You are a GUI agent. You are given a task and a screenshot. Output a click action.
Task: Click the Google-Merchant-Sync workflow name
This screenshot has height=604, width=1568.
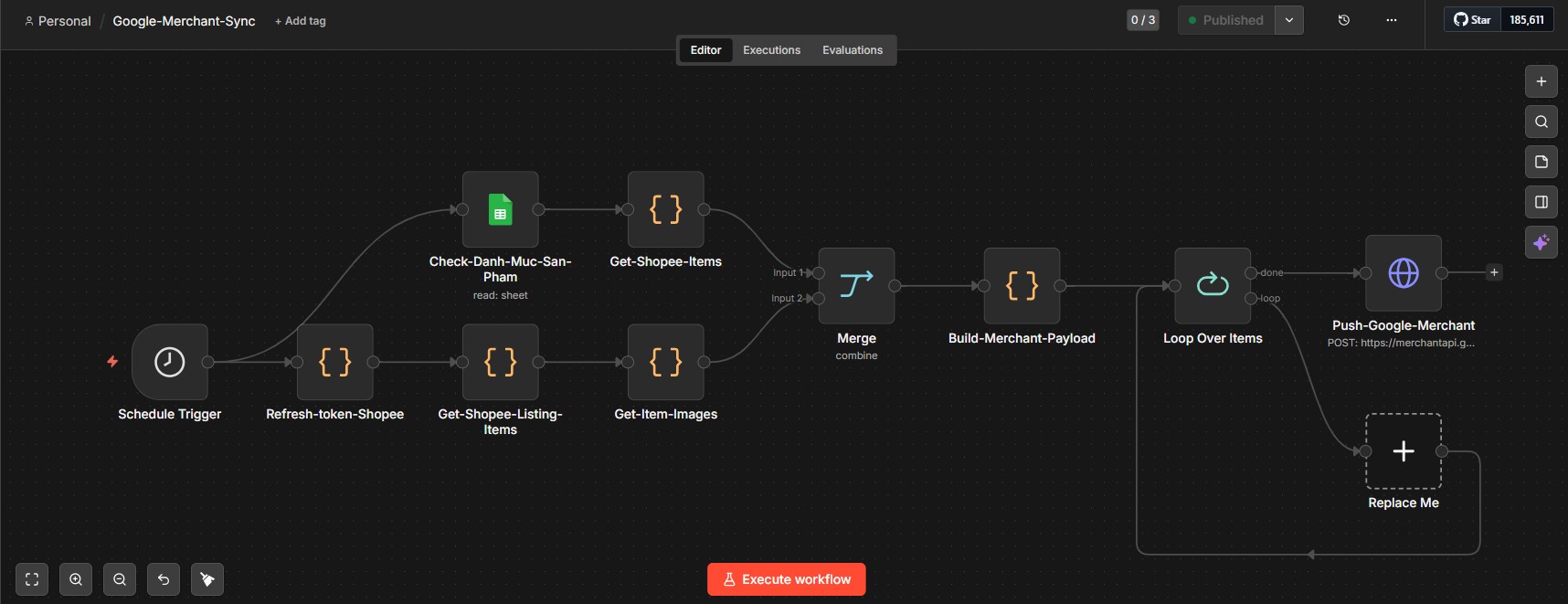coord(184,21)
